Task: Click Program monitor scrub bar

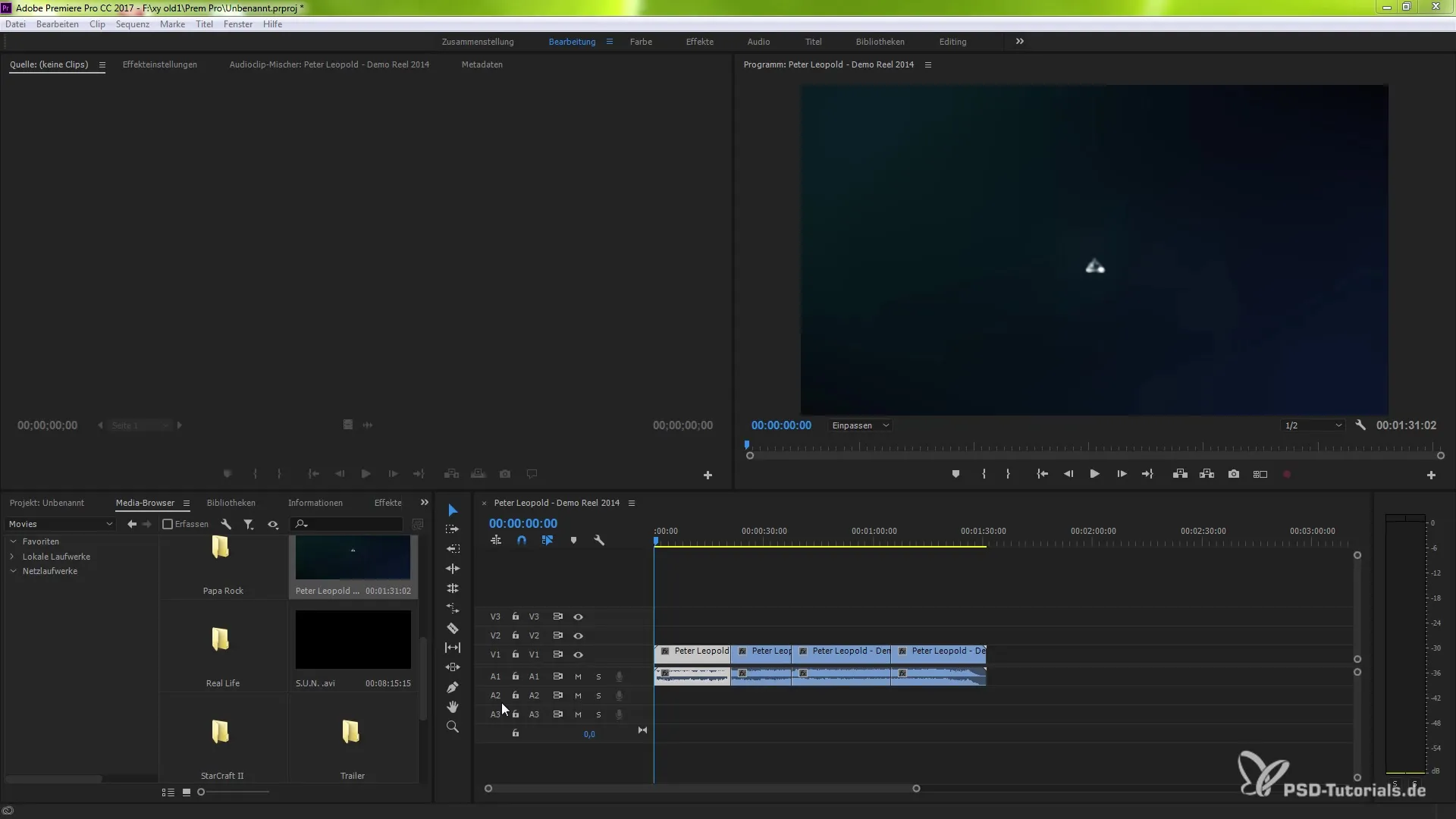Action: coord(1095,447)
